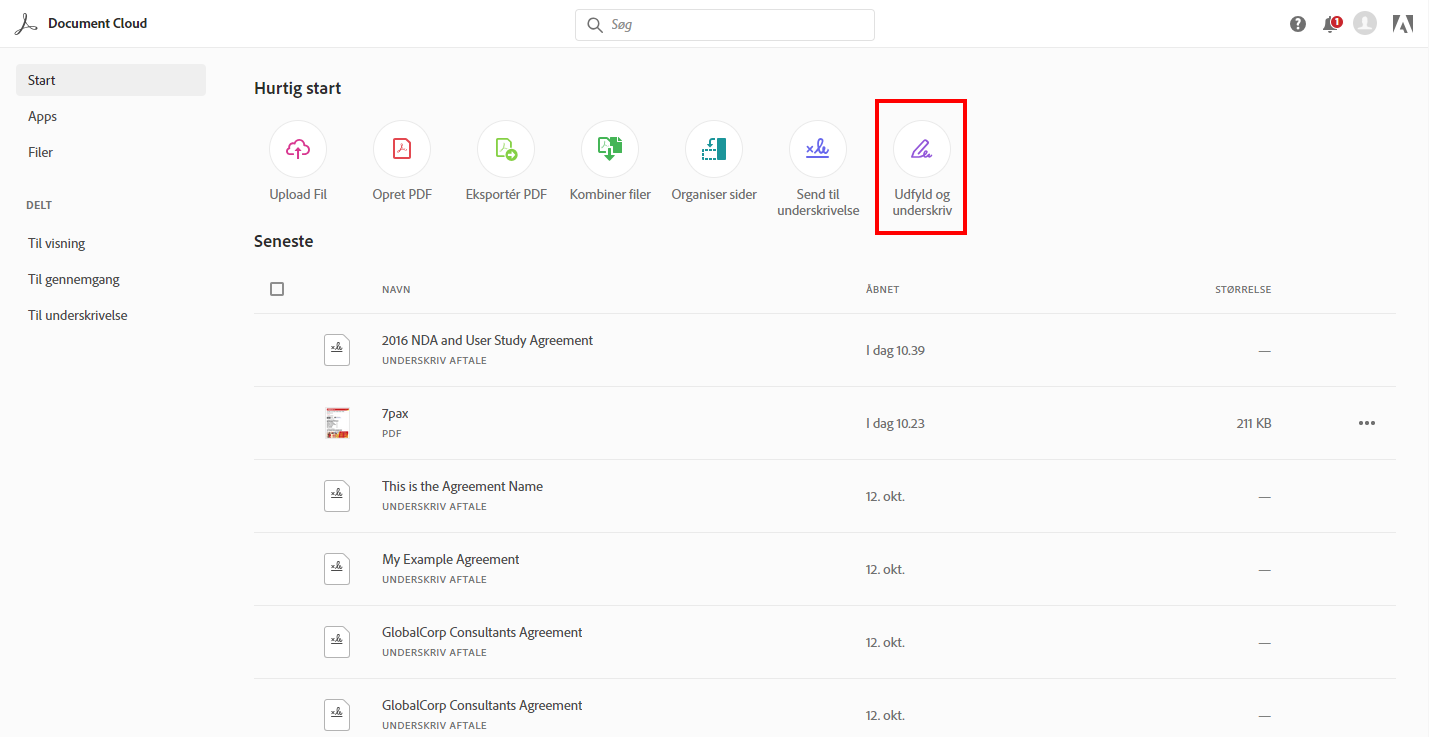Click the Upload Fil icon
Image resolution: width=1429 pixels, height=737 pixels.
tap(298, 149)
